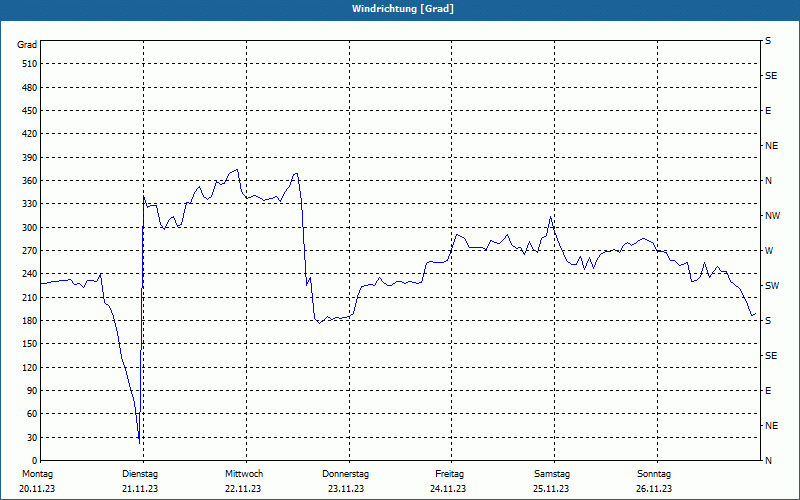
Task: Click the 'N' compass label level with 0
Action: (768, 461)
